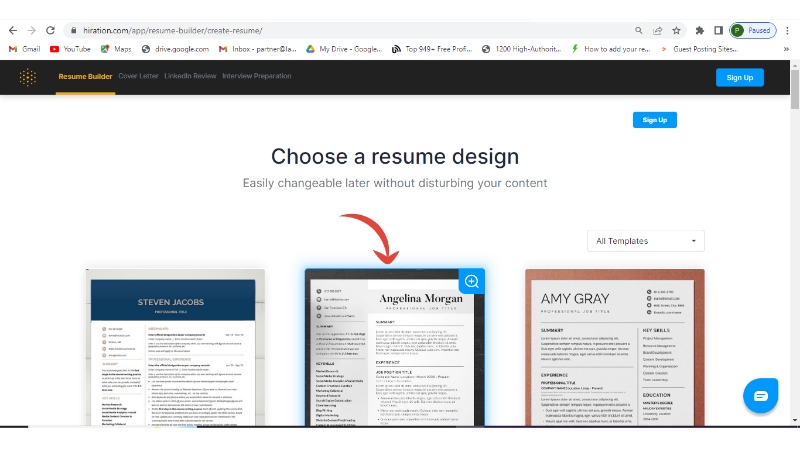This screenshot has height=449, width=800.
Task: Reload the page
Action: (50, 31)
